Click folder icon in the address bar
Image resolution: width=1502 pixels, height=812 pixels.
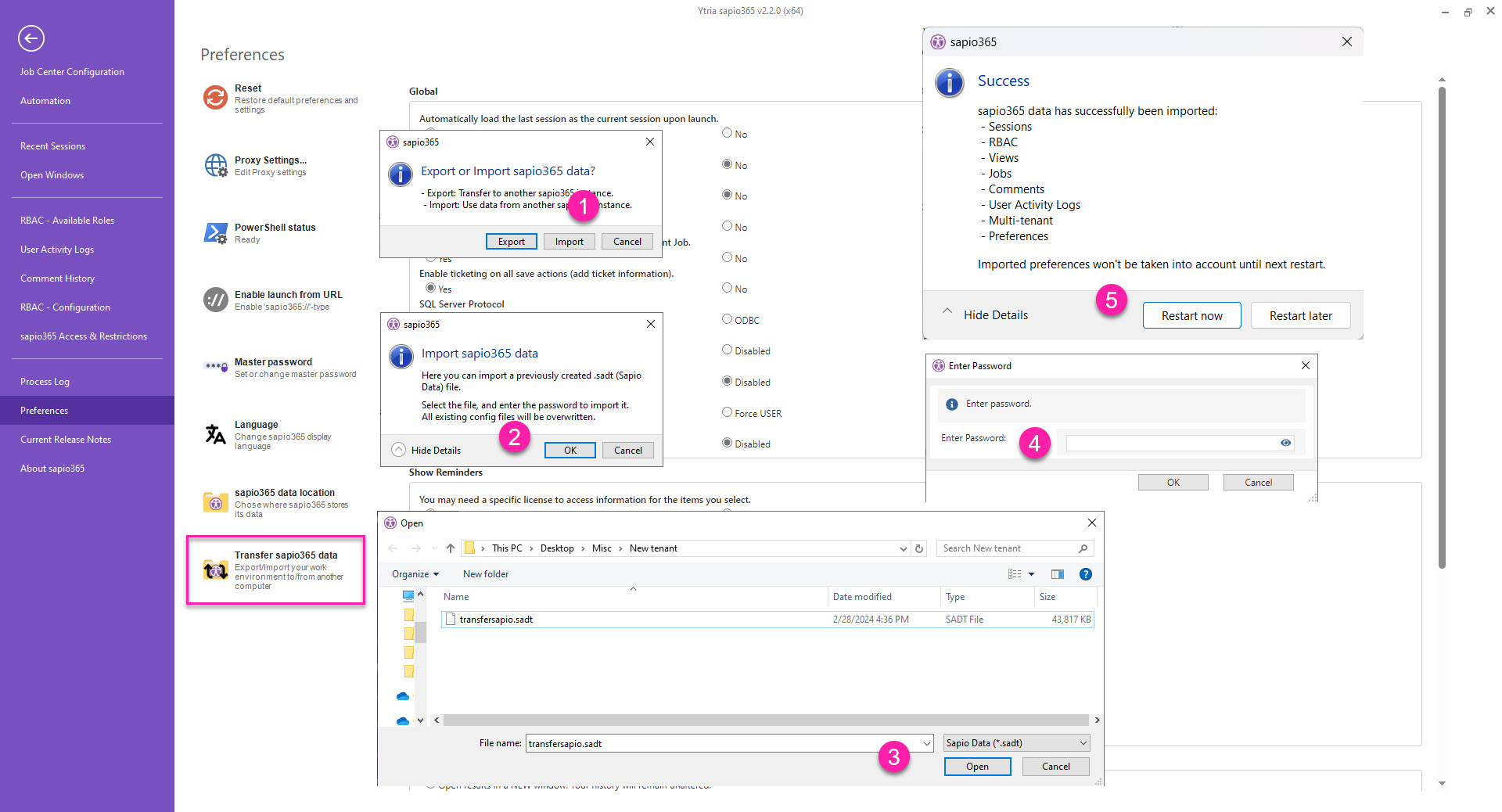coord(469,548)
